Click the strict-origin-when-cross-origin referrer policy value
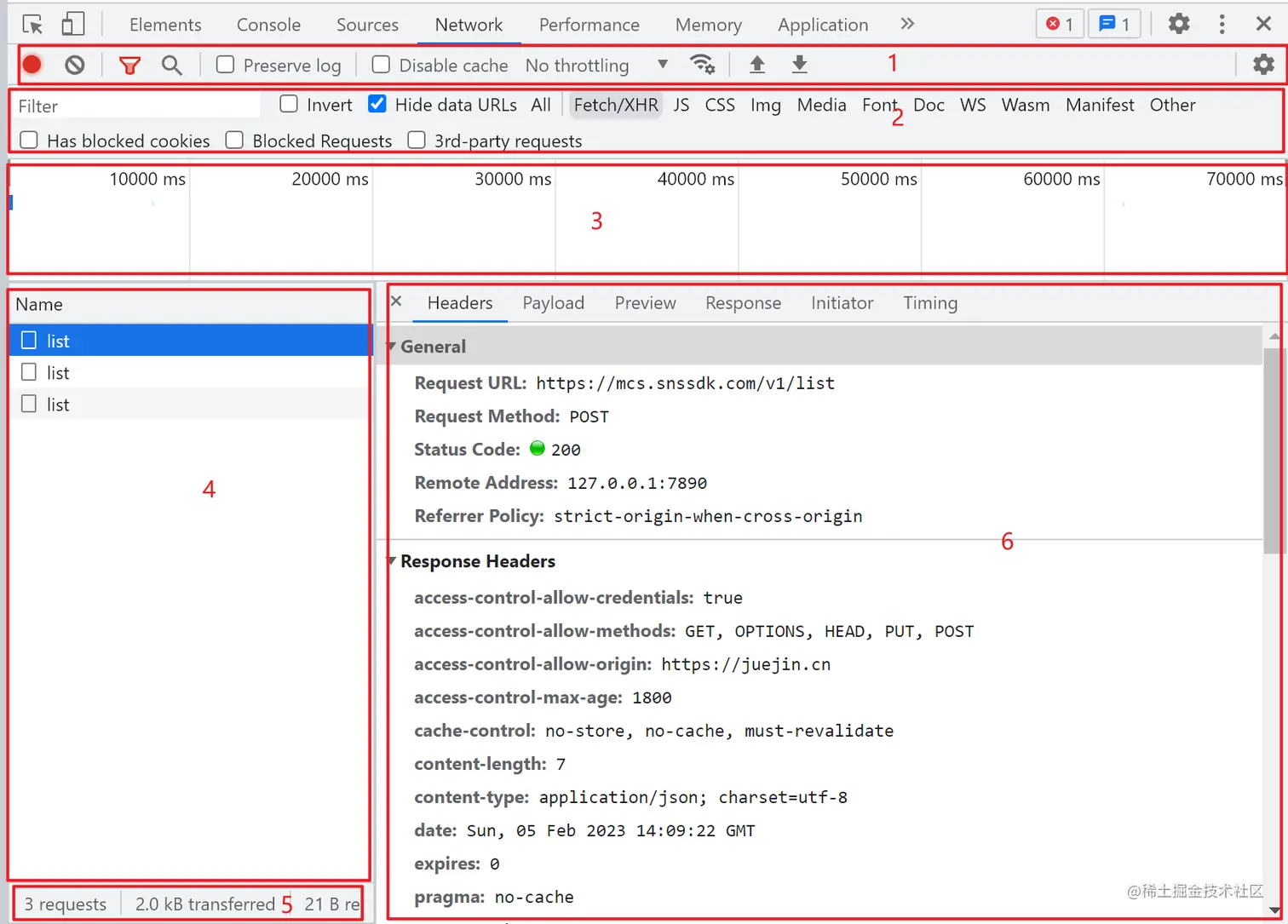The height and width of the screenshot is (924, 1288). (x=708, y=516)
